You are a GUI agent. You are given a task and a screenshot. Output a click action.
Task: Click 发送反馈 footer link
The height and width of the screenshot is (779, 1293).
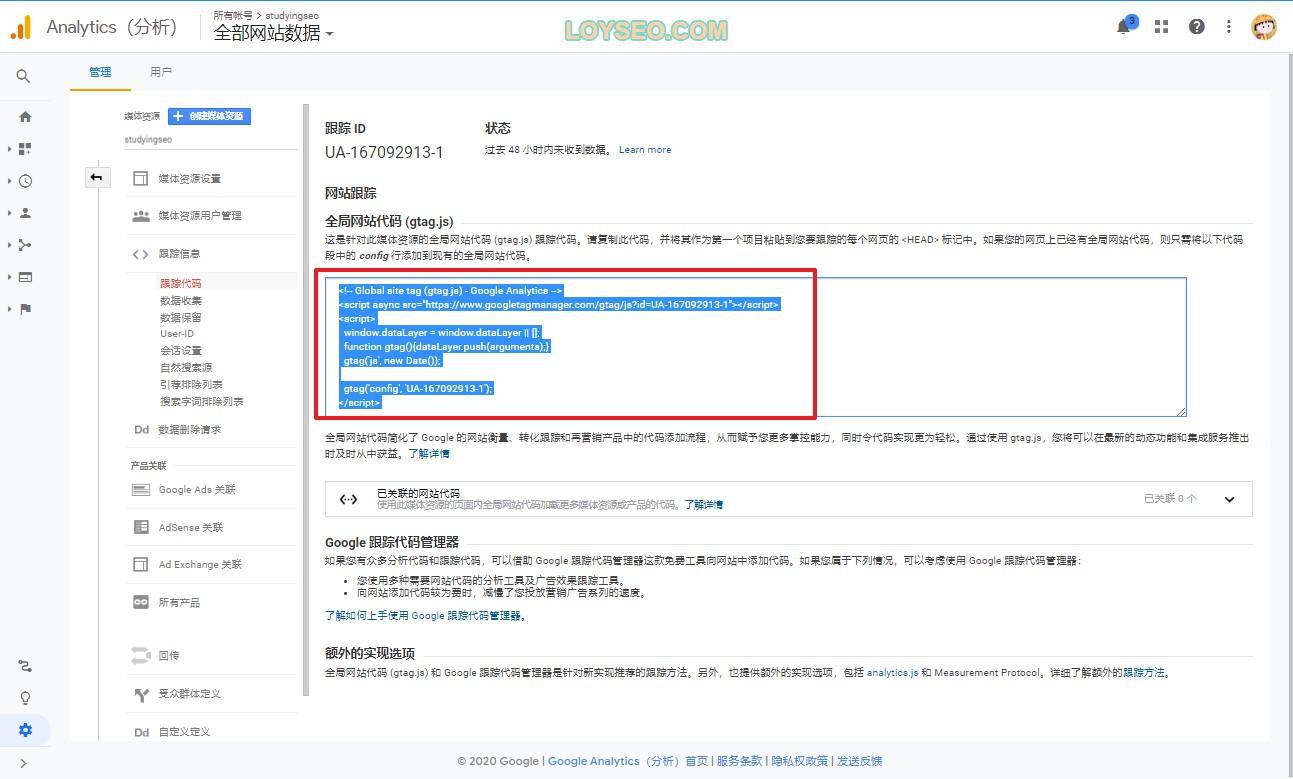pyautogui.click(x=860, y=761)
